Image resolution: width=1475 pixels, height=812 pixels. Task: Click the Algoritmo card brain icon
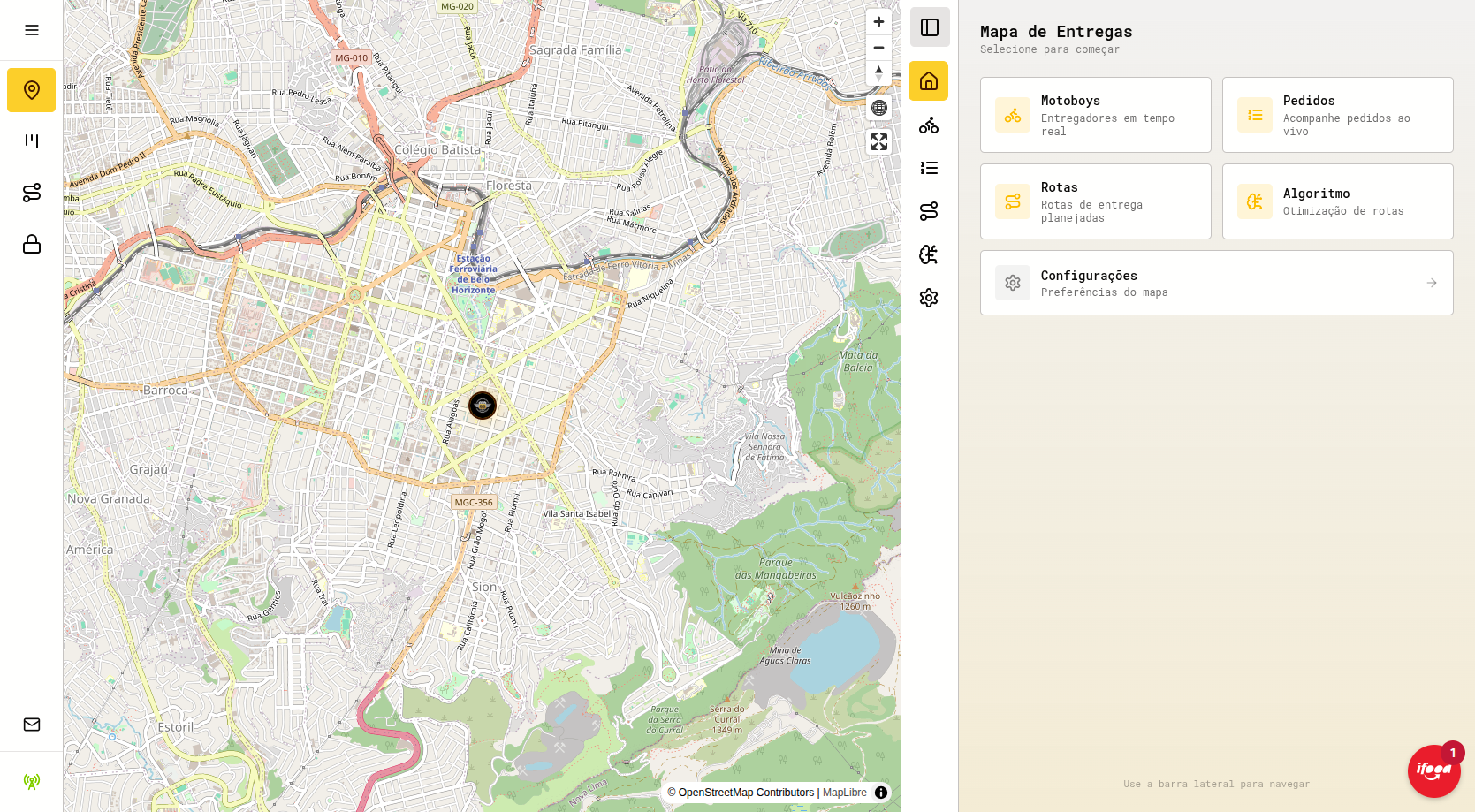click(x=1255, y=201)
